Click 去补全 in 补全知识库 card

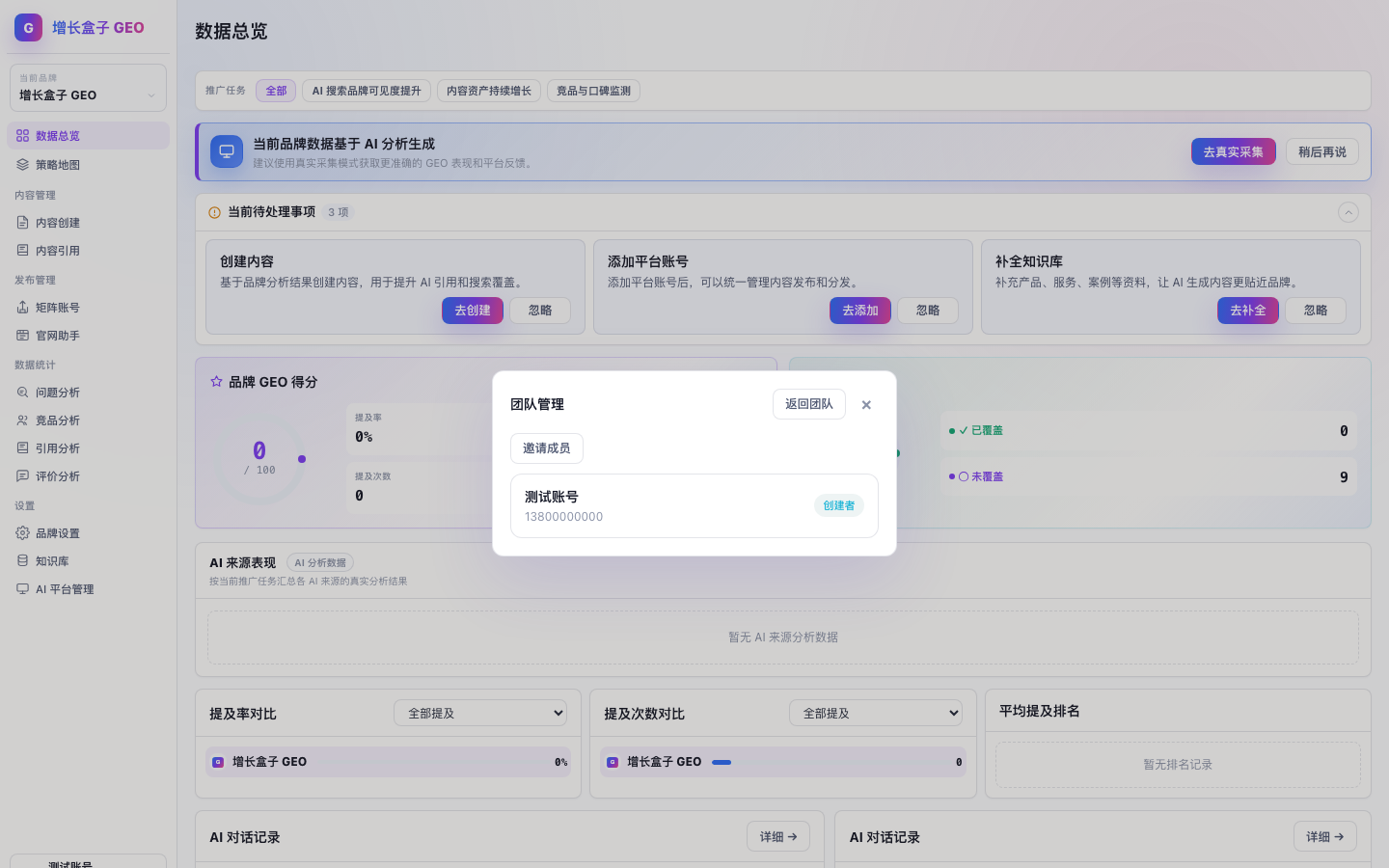[1248, 311]
